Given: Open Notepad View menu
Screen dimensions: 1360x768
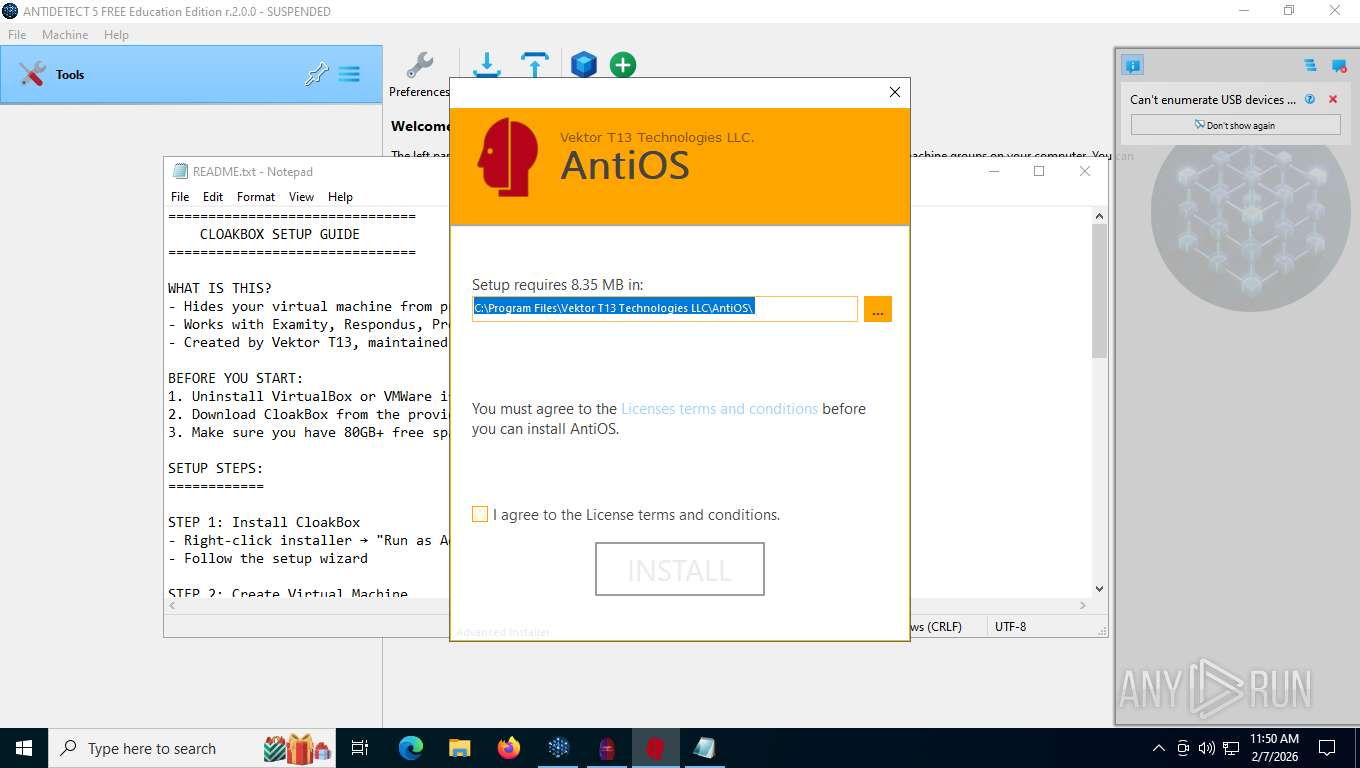Looking at the screenshot, I should coord(301,197).
